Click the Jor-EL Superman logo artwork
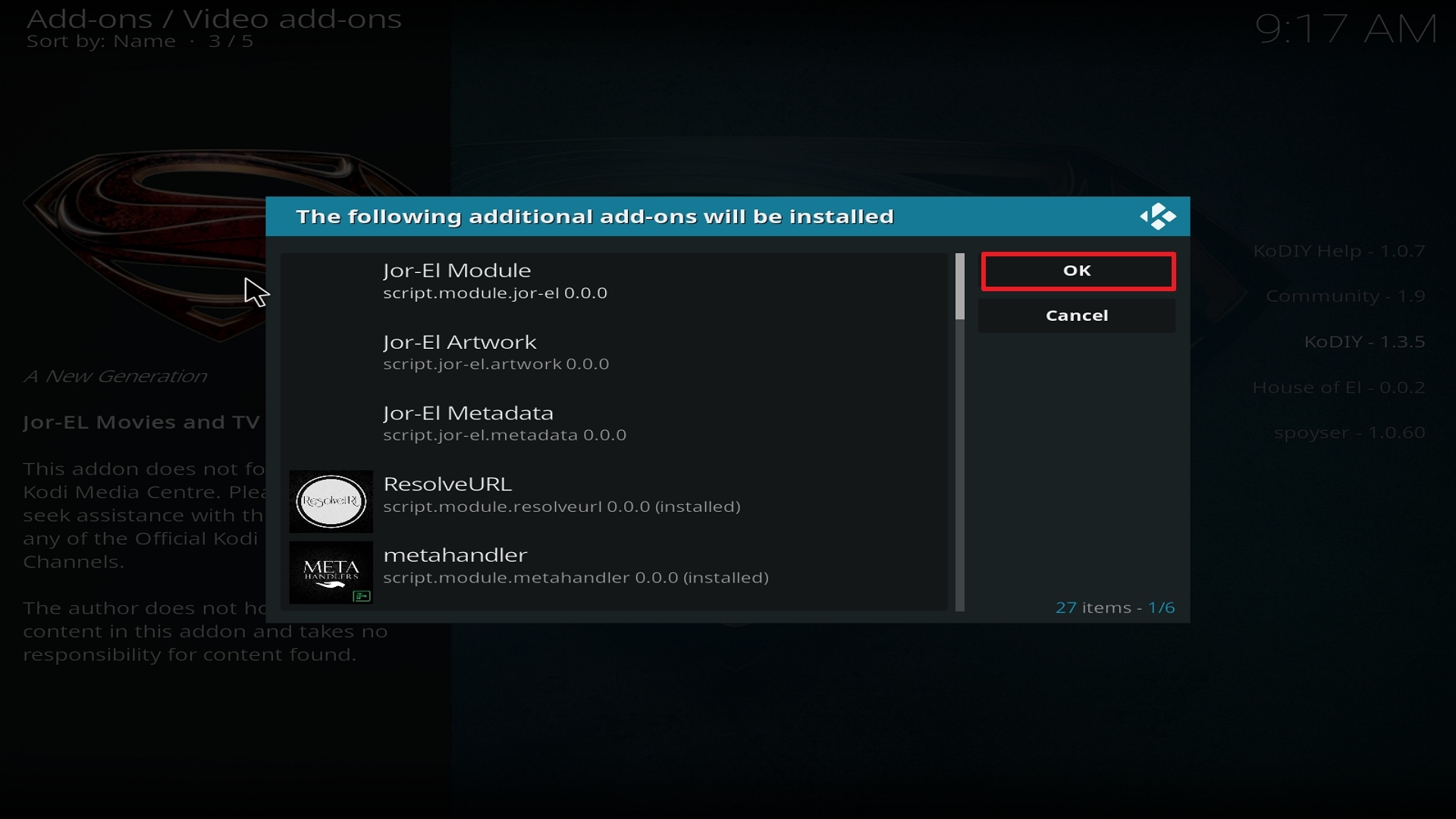The width and height of the screenshot is (1456, 819). (144, 245)
